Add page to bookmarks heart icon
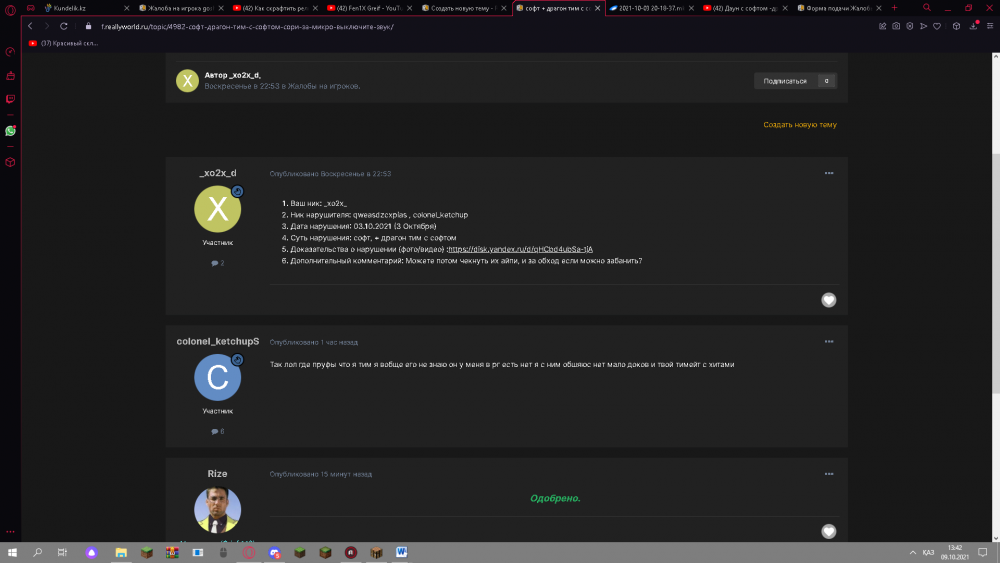 pyautogui.click(x=937, y=26)
